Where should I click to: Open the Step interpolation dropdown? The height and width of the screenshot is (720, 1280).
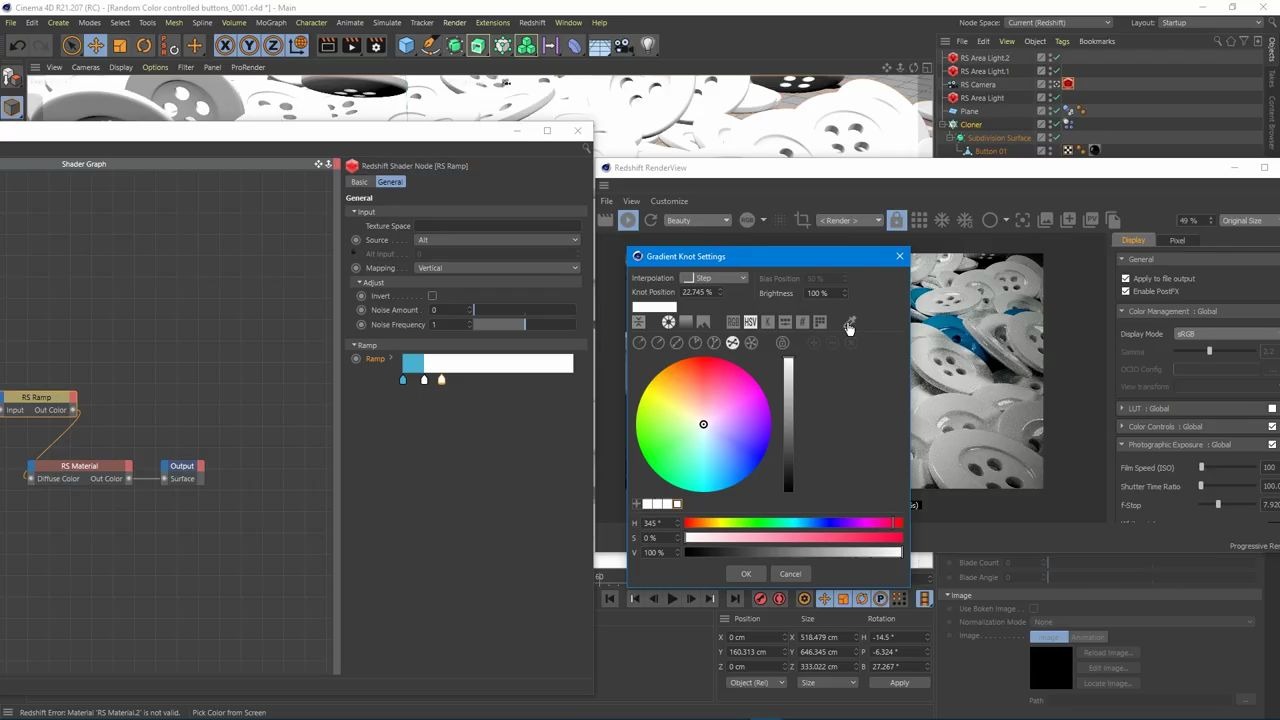click(x=713, y=278)
